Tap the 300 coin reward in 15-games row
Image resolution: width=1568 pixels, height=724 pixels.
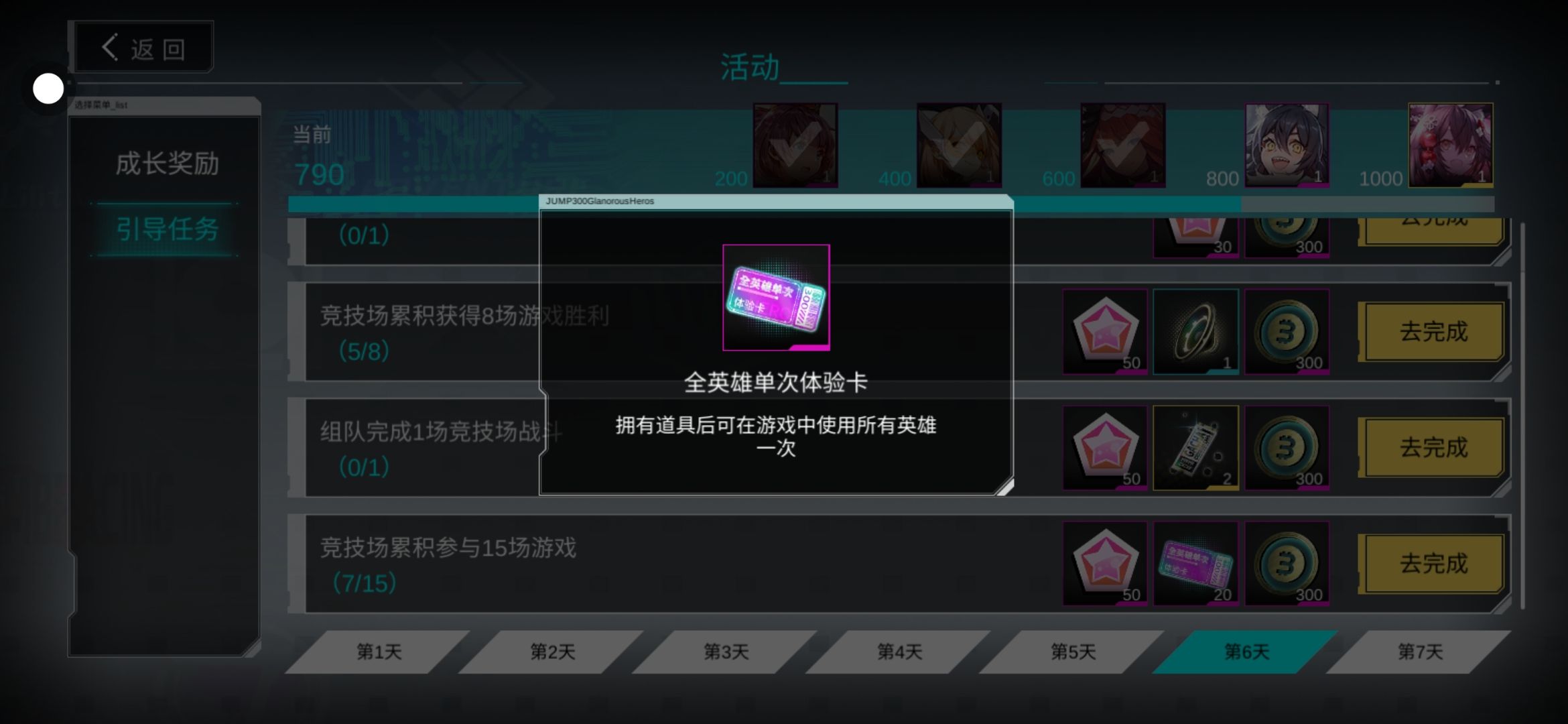point(1287,564)
